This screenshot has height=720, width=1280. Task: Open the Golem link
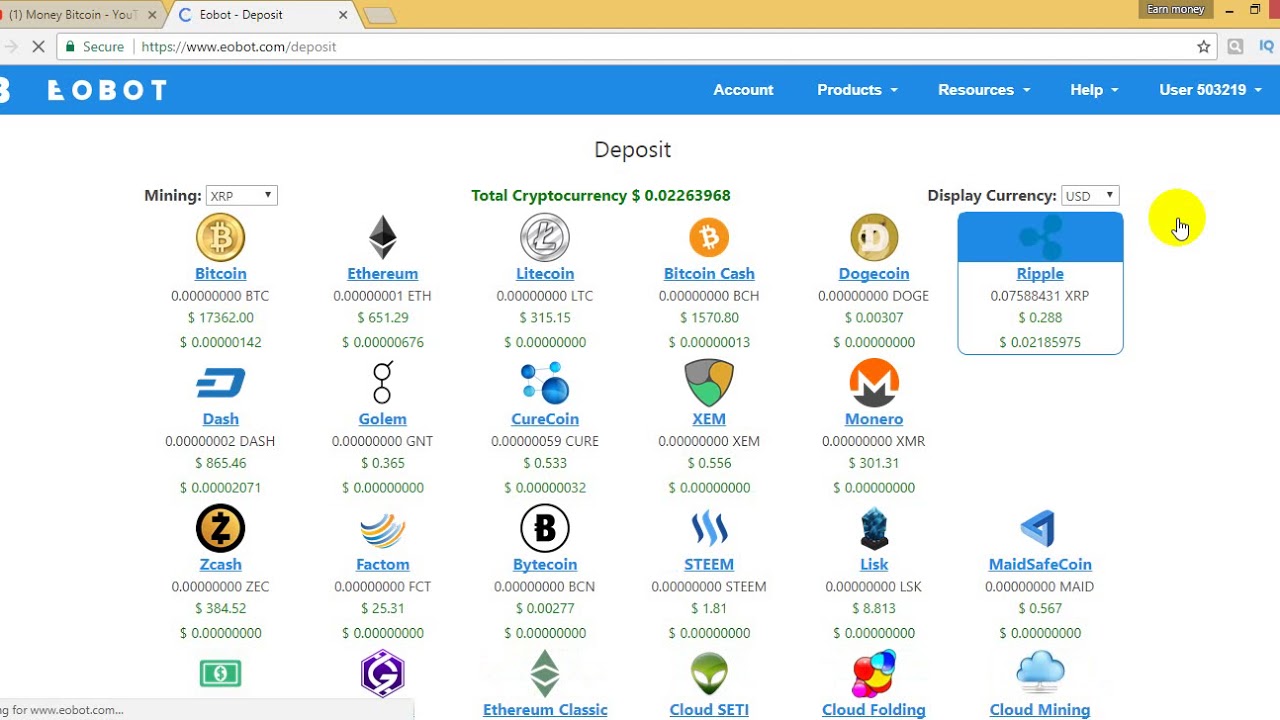[x=382, y=419]
